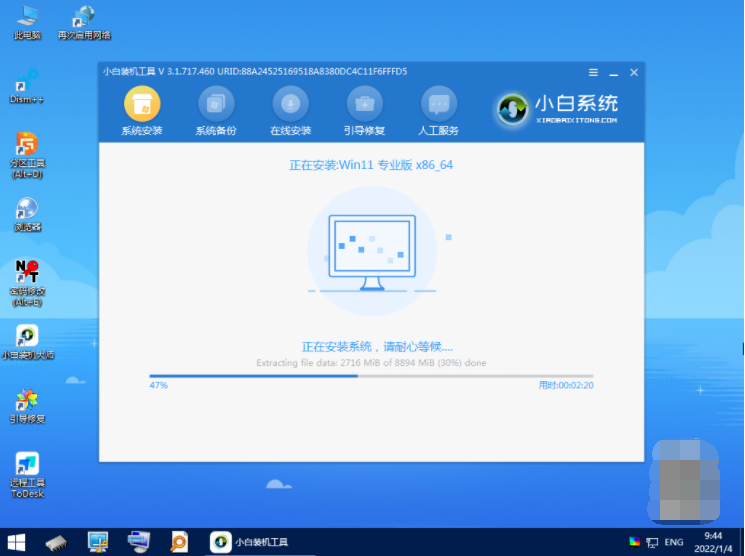745x556 pixels.
Task: Open the 浏览器 browser shortcut
Action: [27, 212]
